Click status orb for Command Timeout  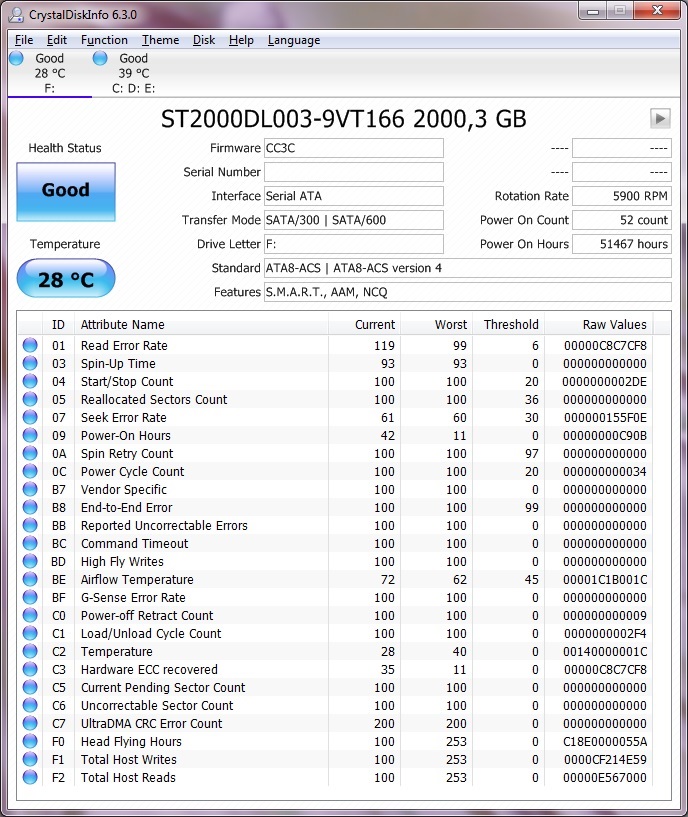click(30, 543)
